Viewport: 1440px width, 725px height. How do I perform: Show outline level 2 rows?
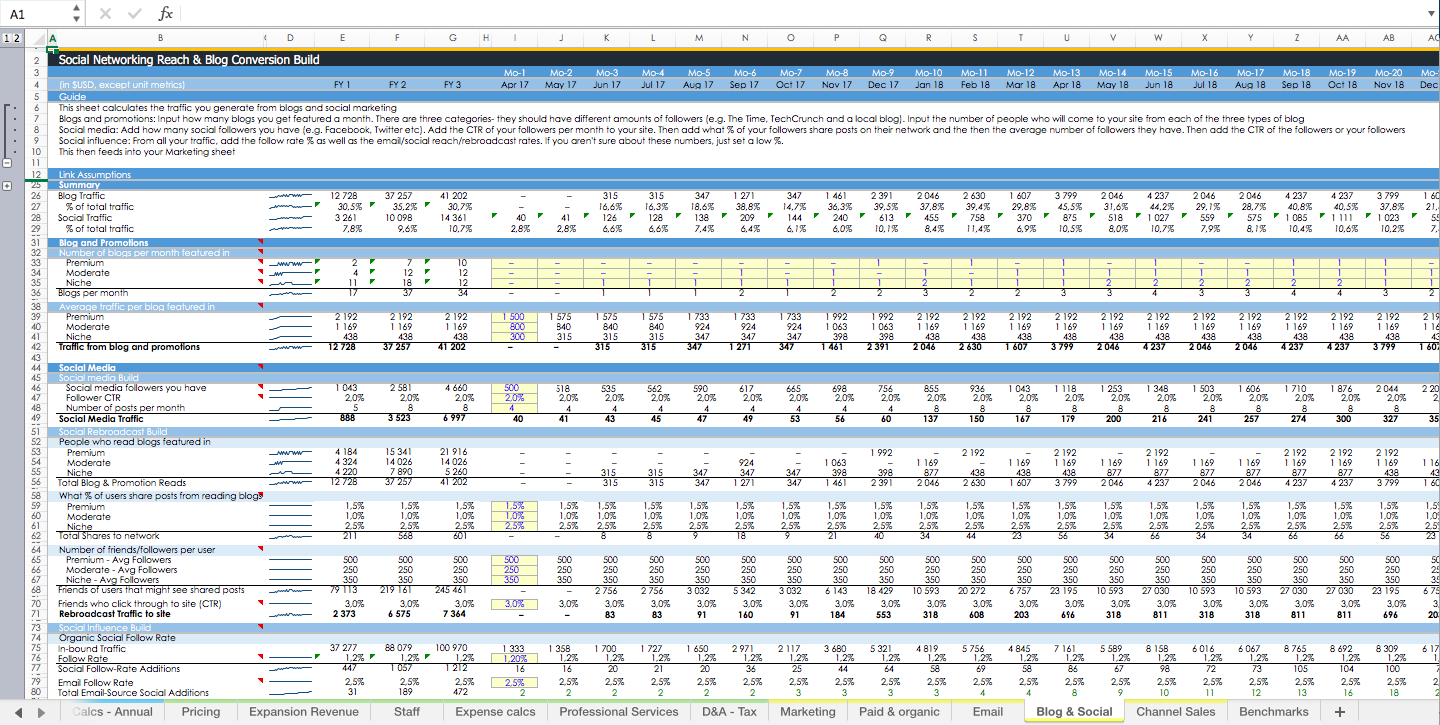click(x=17, y=38)
